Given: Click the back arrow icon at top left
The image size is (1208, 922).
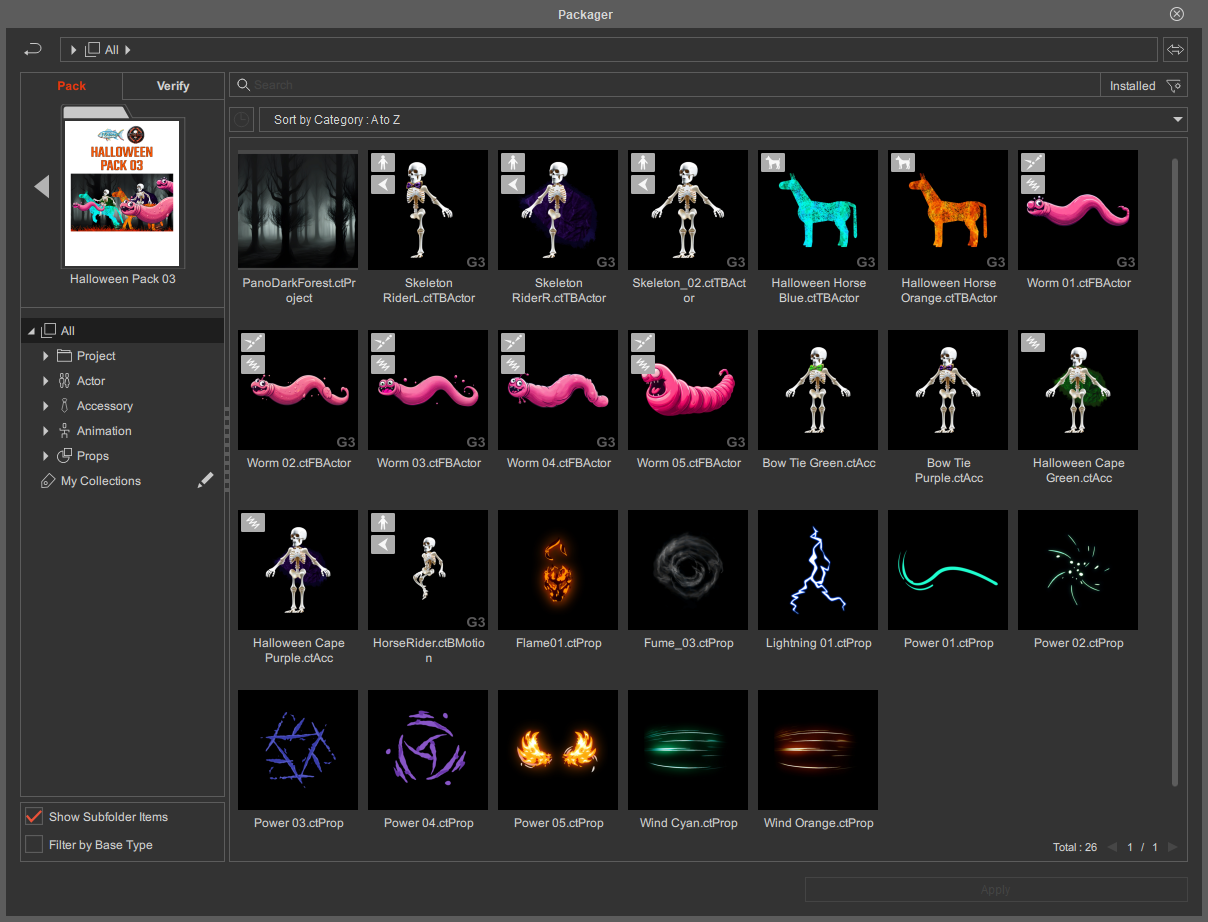Looking at the screenshot, I should (33, 49).
